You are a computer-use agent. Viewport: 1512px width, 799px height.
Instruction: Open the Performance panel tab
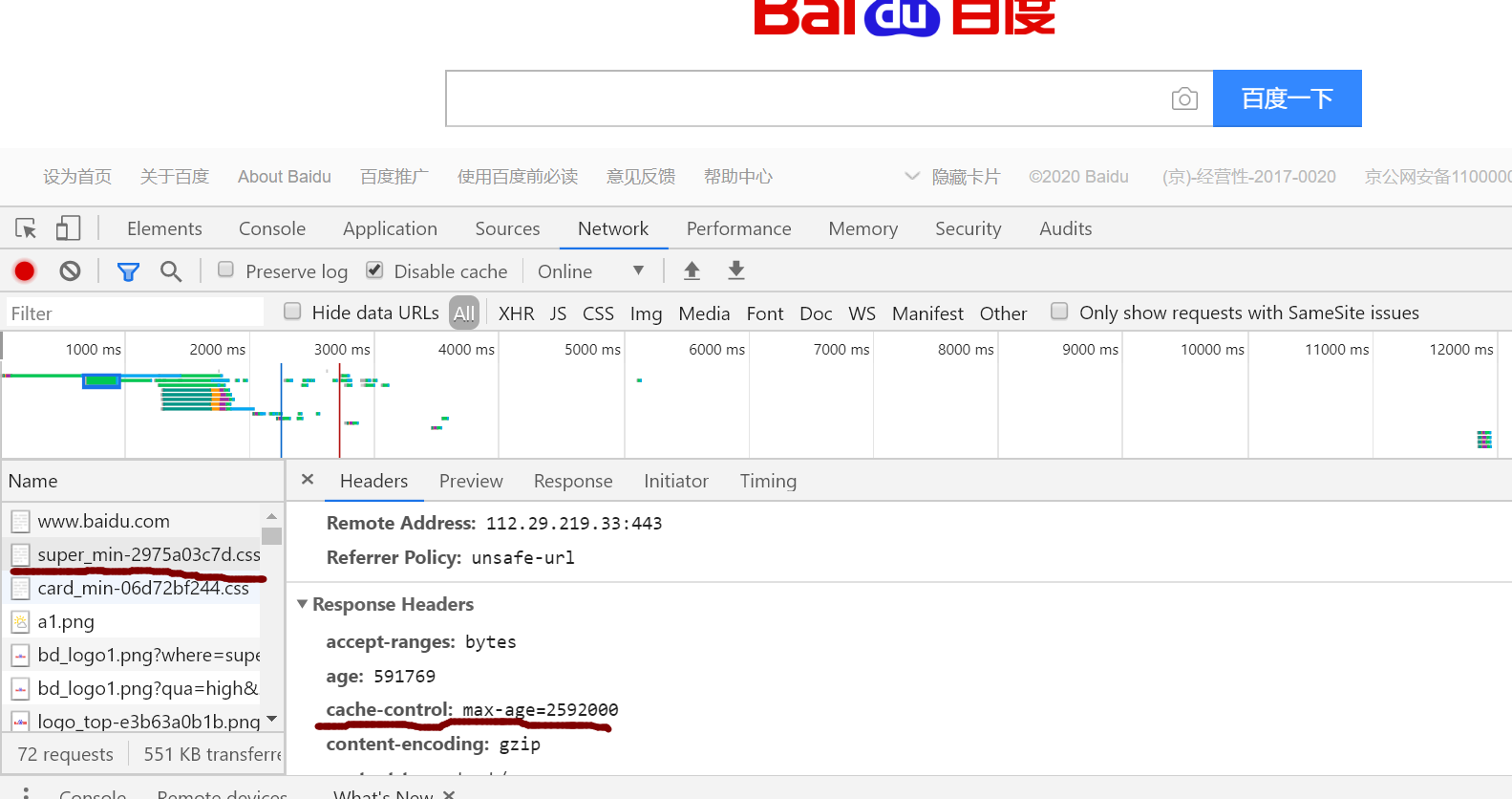pyautogui.click(x=738, y=228)
